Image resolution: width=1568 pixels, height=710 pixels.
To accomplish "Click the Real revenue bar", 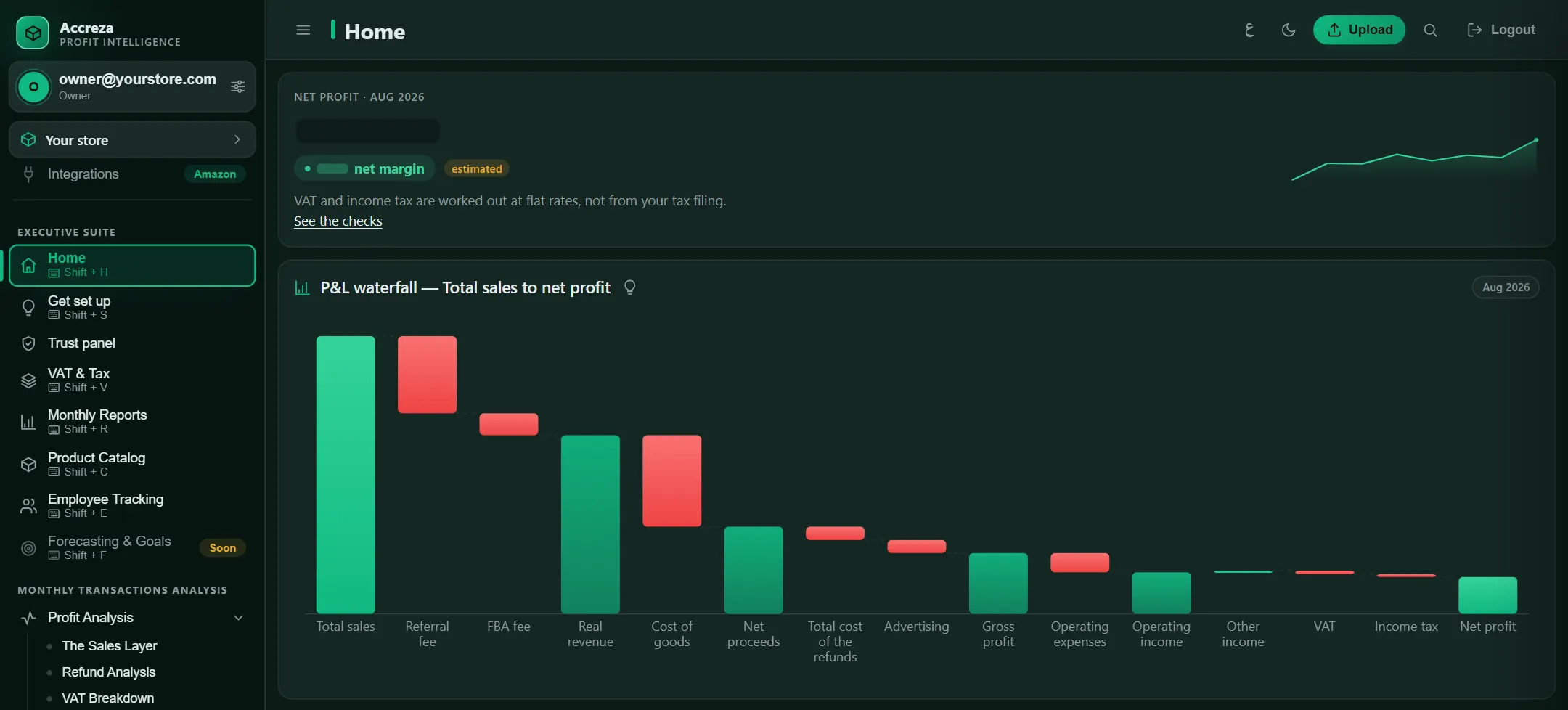I will [590, 524].
